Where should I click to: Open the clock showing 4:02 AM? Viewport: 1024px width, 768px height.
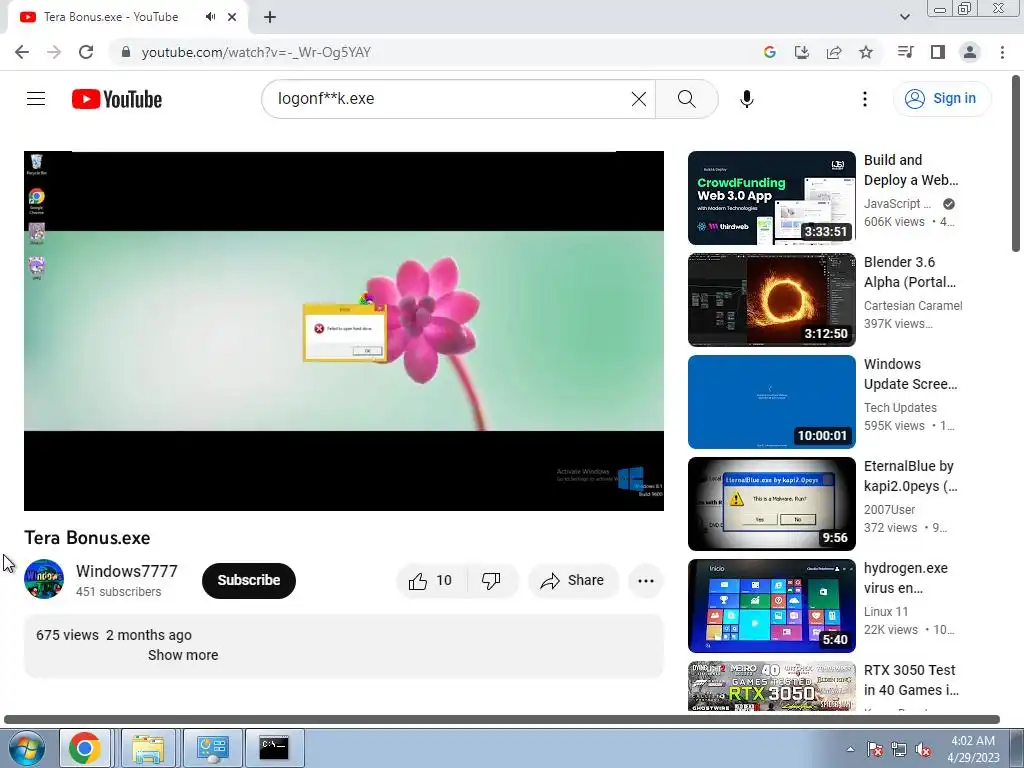[973, 748]
